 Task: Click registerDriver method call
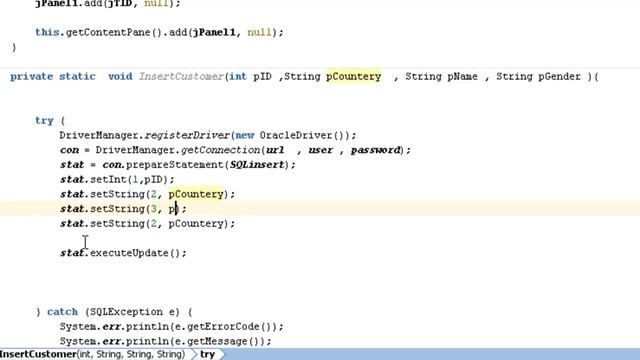point(187,136)
